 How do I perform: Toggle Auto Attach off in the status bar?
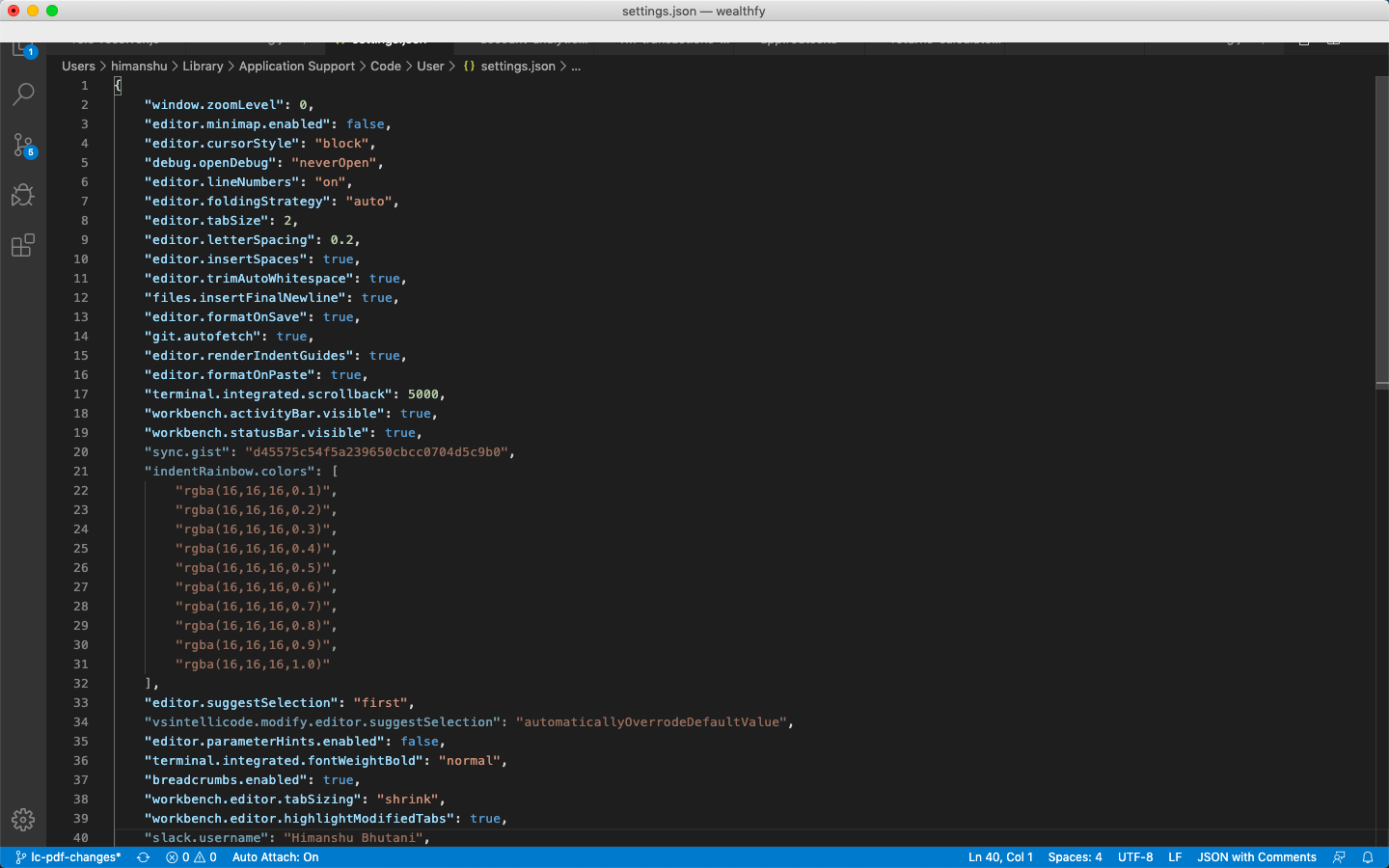(x=275, y=856)
